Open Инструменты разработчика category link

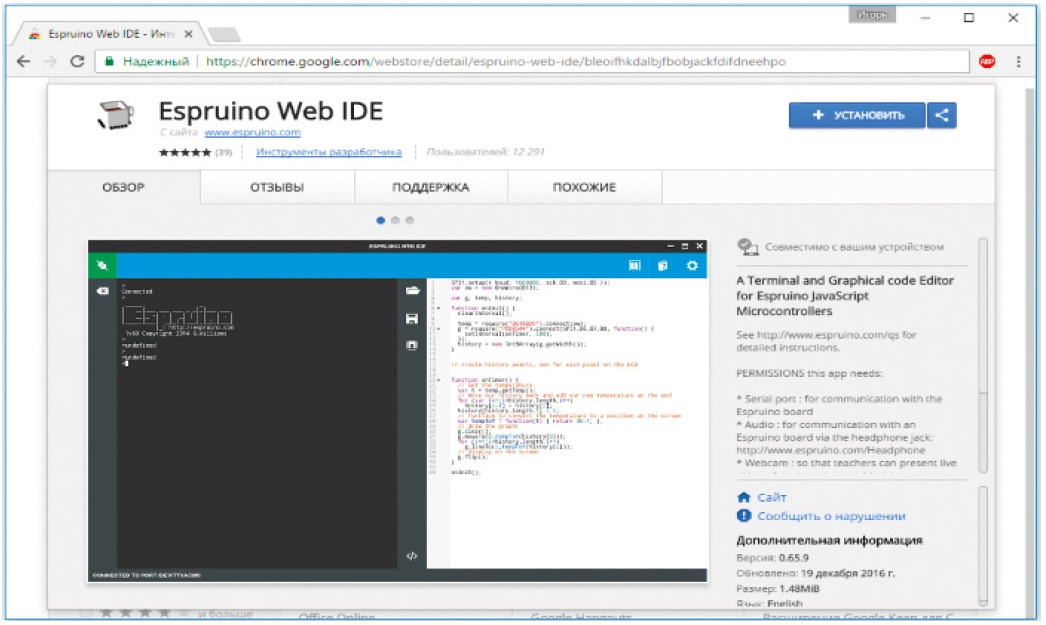point(329,152)
